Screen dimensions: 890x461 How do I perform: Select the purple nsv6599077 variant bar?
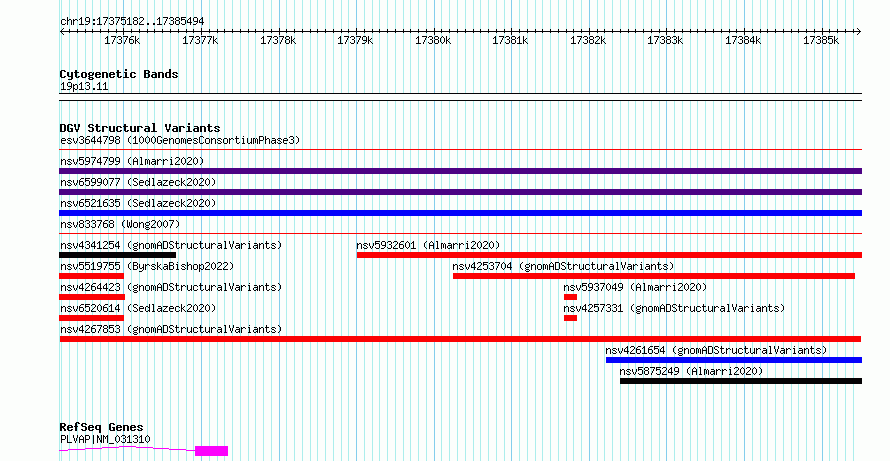pos(460,192)
